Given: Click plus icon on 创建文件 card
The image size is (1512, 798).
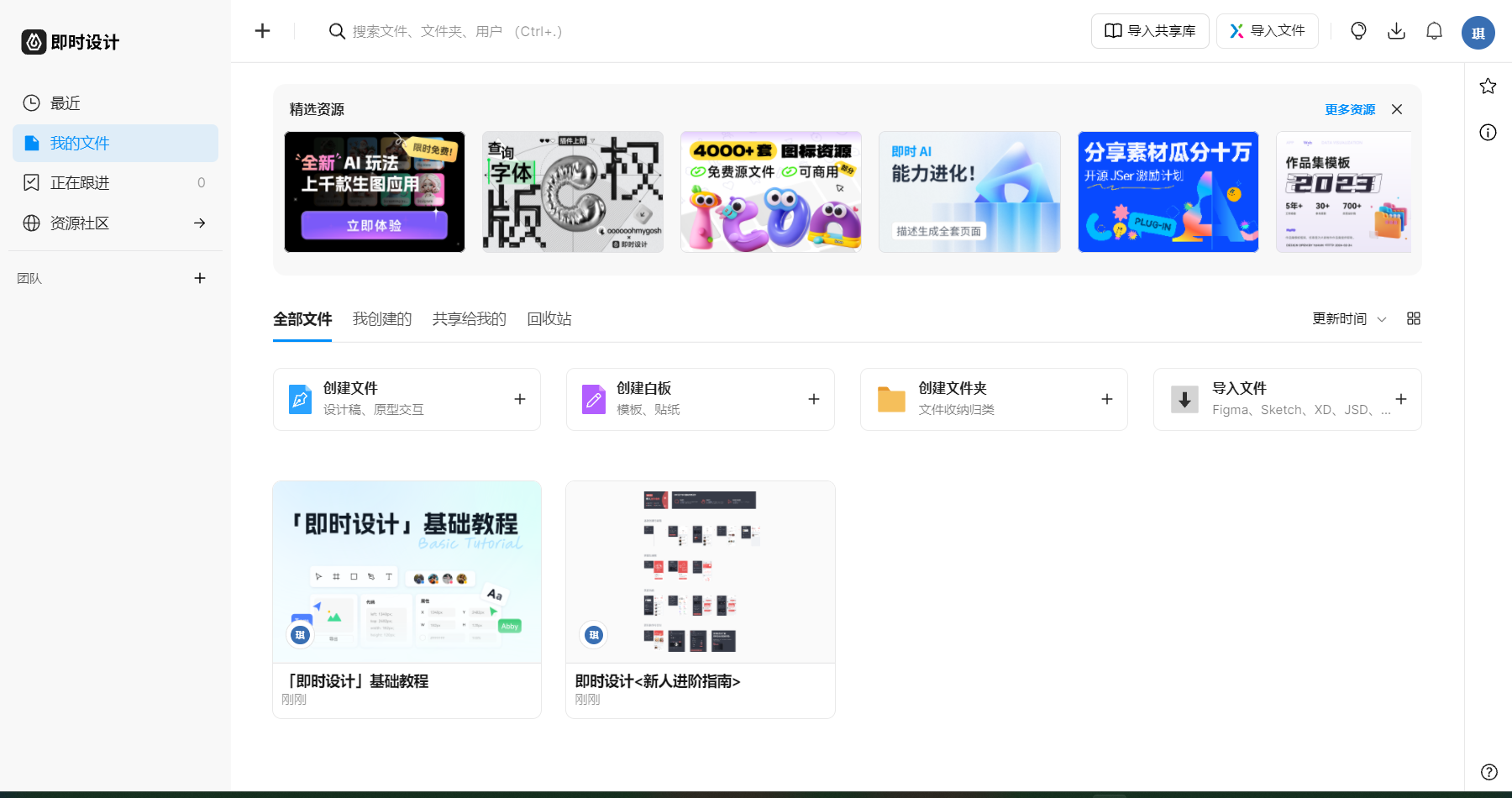Looking at the screenshot, I should tap(520, 399).
